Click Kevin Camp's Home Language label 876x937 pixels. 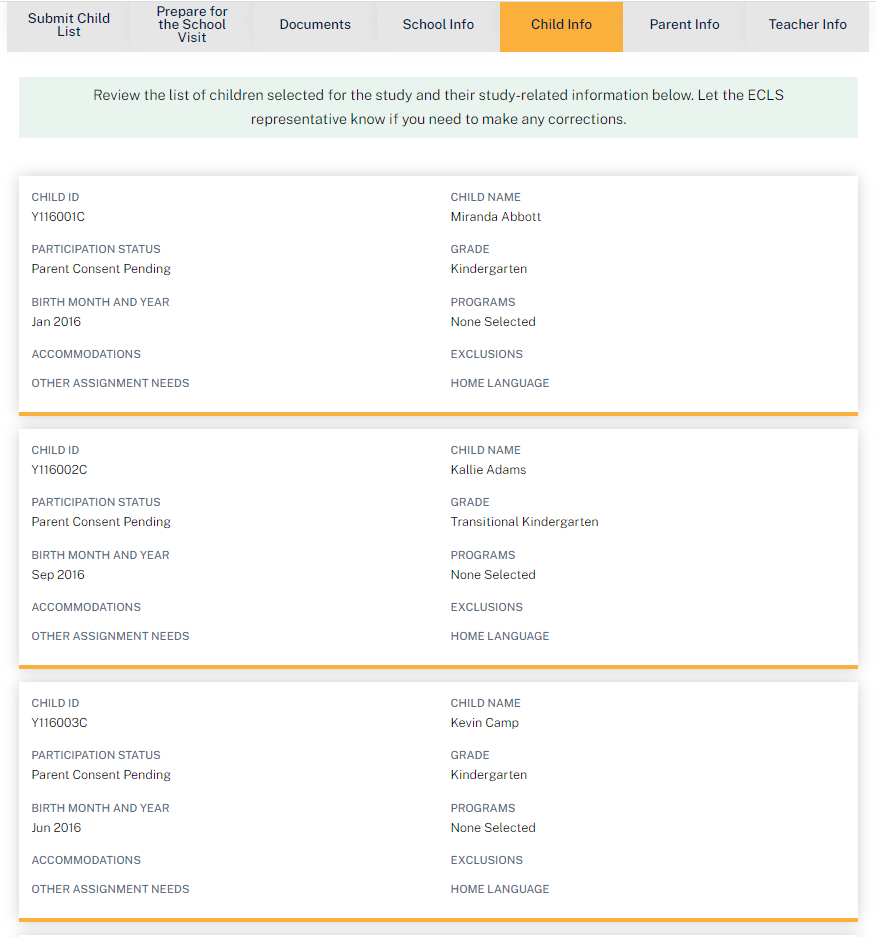tap(500, 889)
